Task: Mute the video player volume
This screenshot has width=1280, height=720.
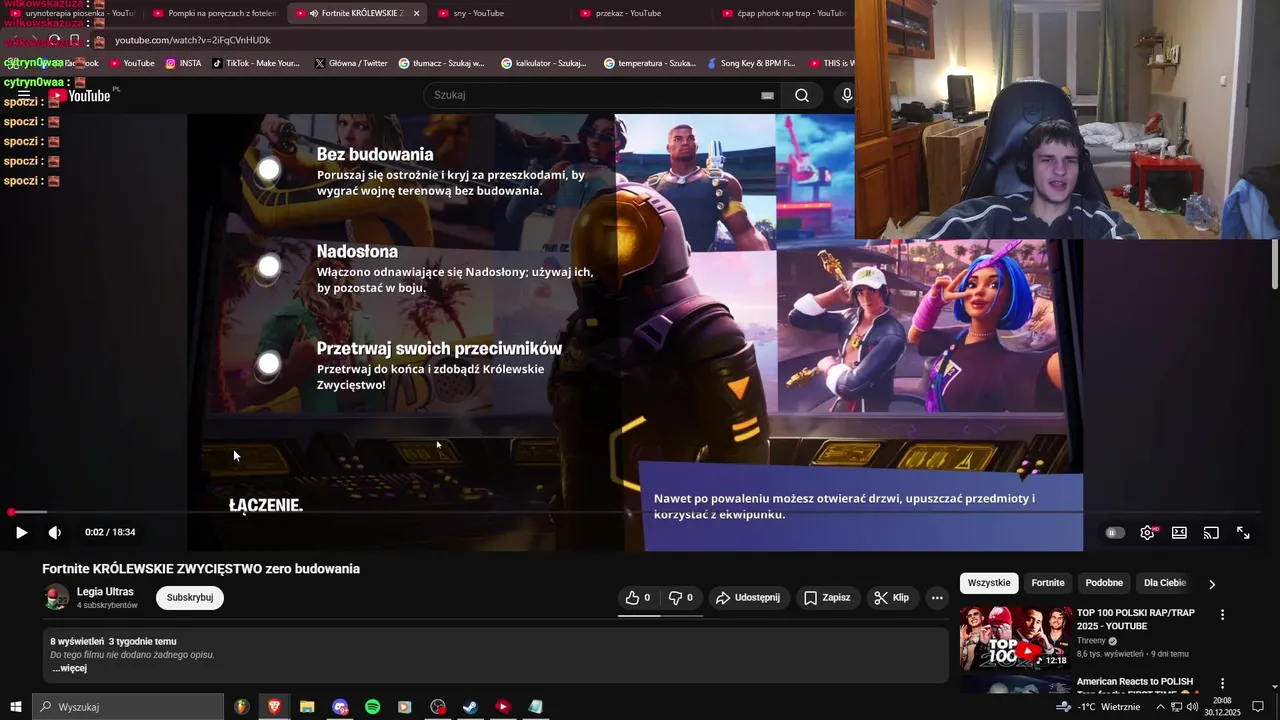Action: 54,533
